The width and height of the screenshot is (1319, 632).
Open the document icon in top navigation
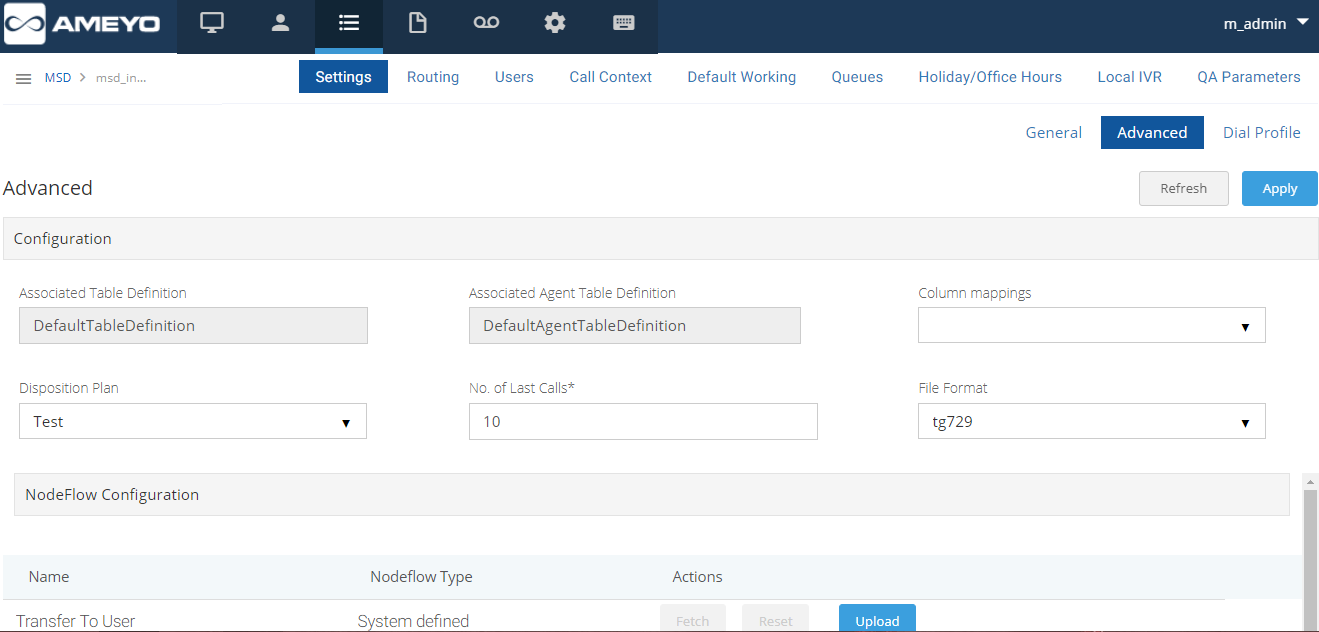point(417,24)
